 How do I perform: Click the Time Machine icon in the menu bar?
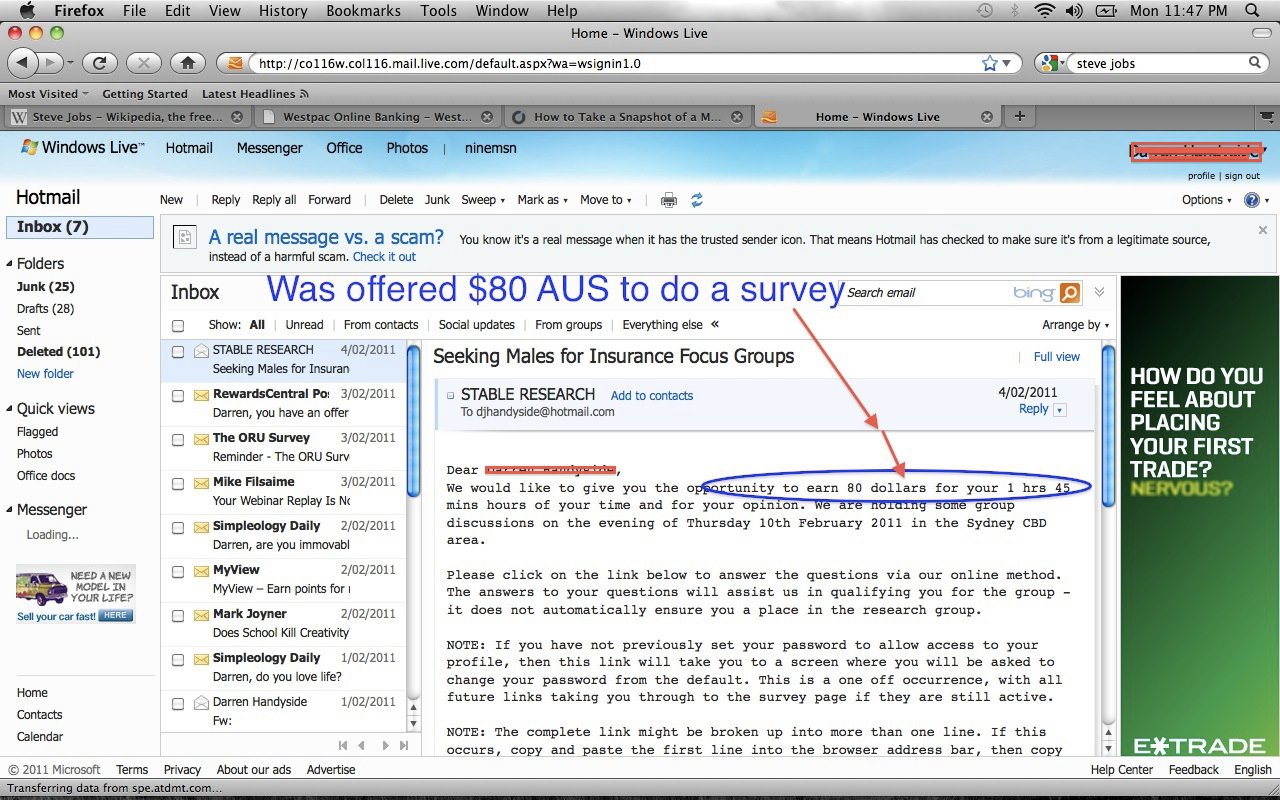[985, 11]
